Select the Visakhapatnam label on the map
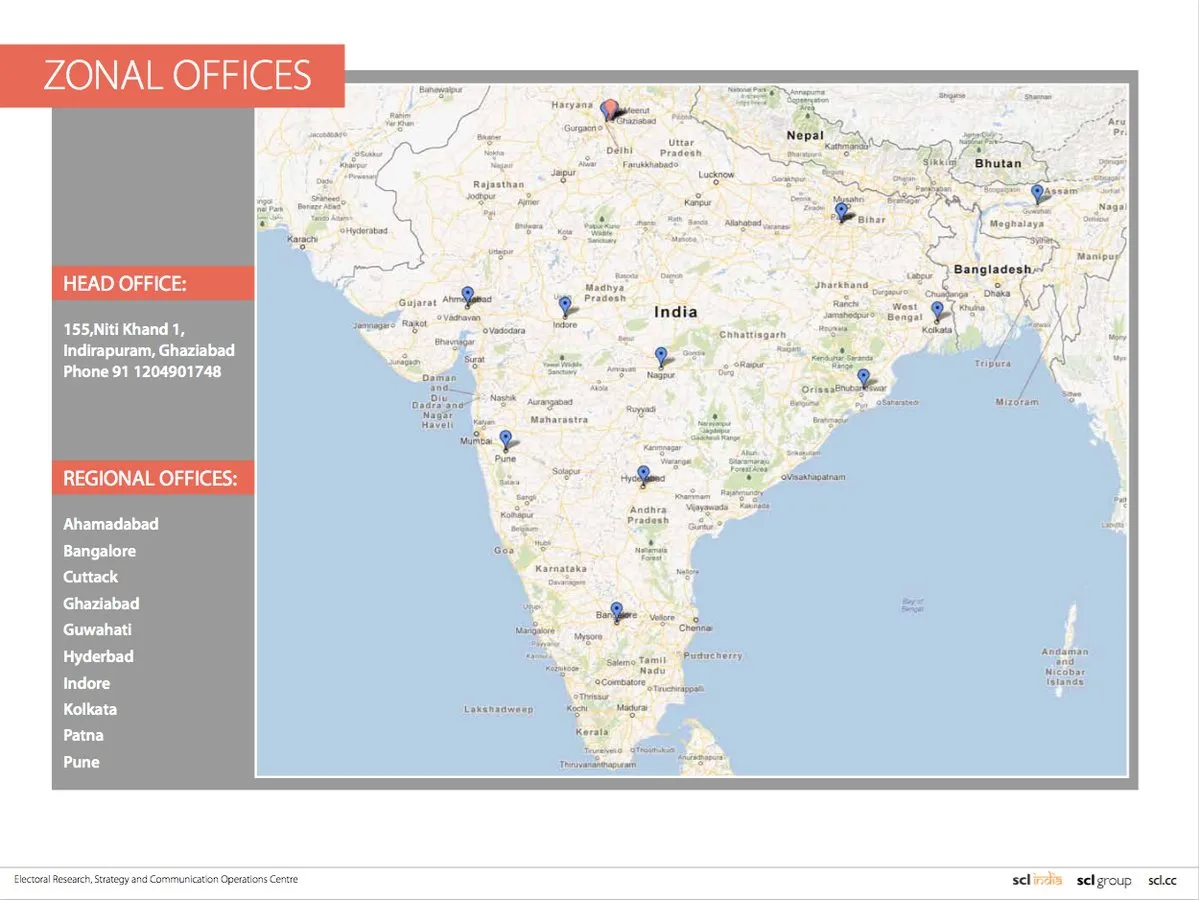 point(816,477)
